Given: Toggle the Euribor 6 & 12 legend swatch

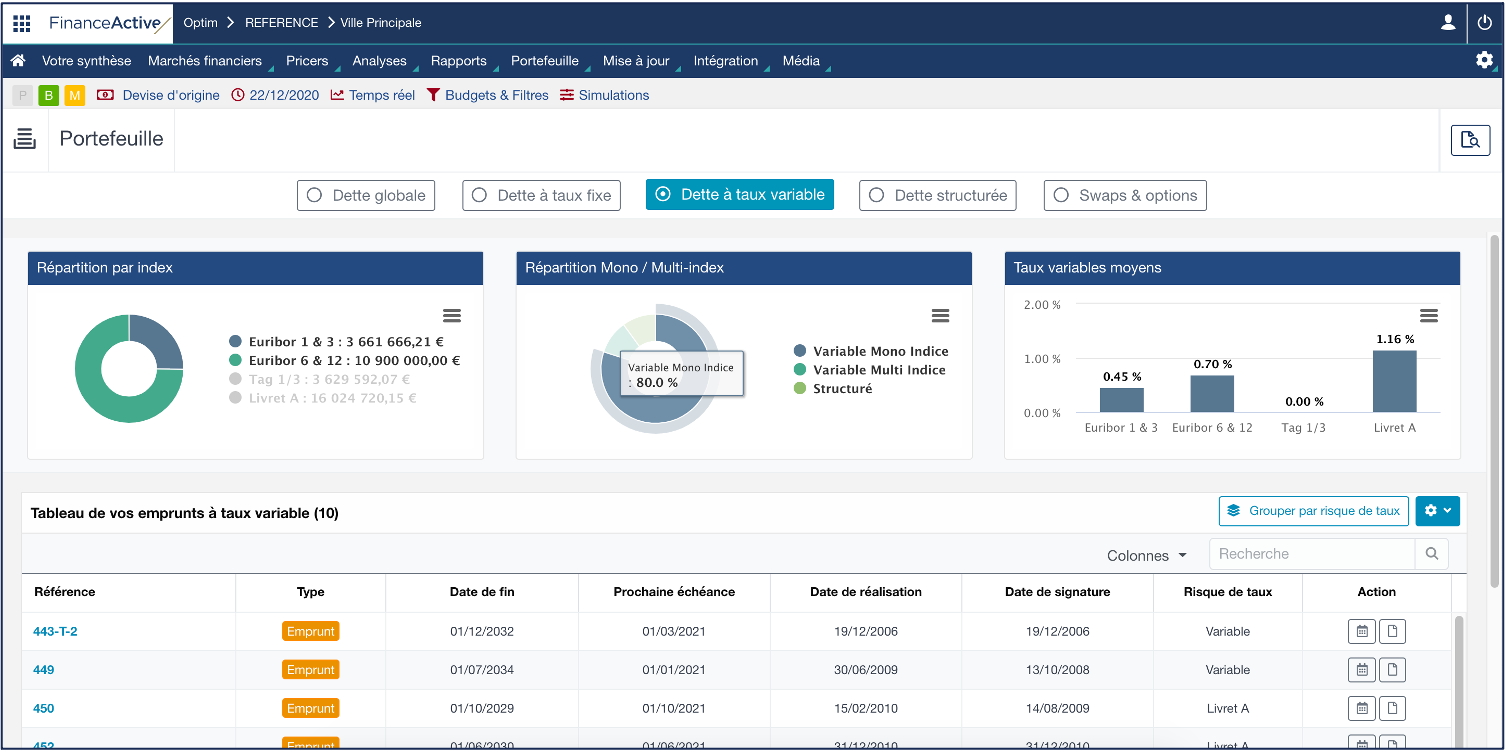Looking at the screenshot, I should click(x=235, y=360).
